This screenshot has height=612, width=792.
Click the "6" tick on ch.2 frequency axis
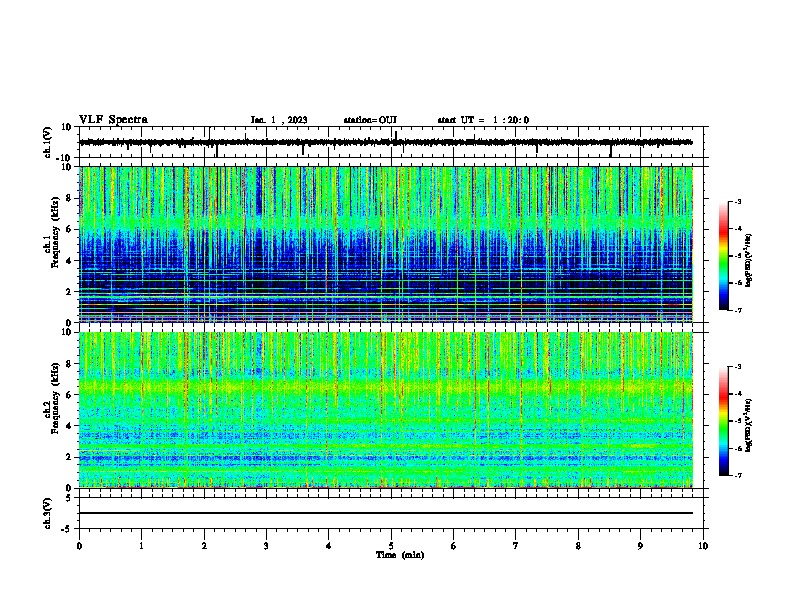pos(70,395)
